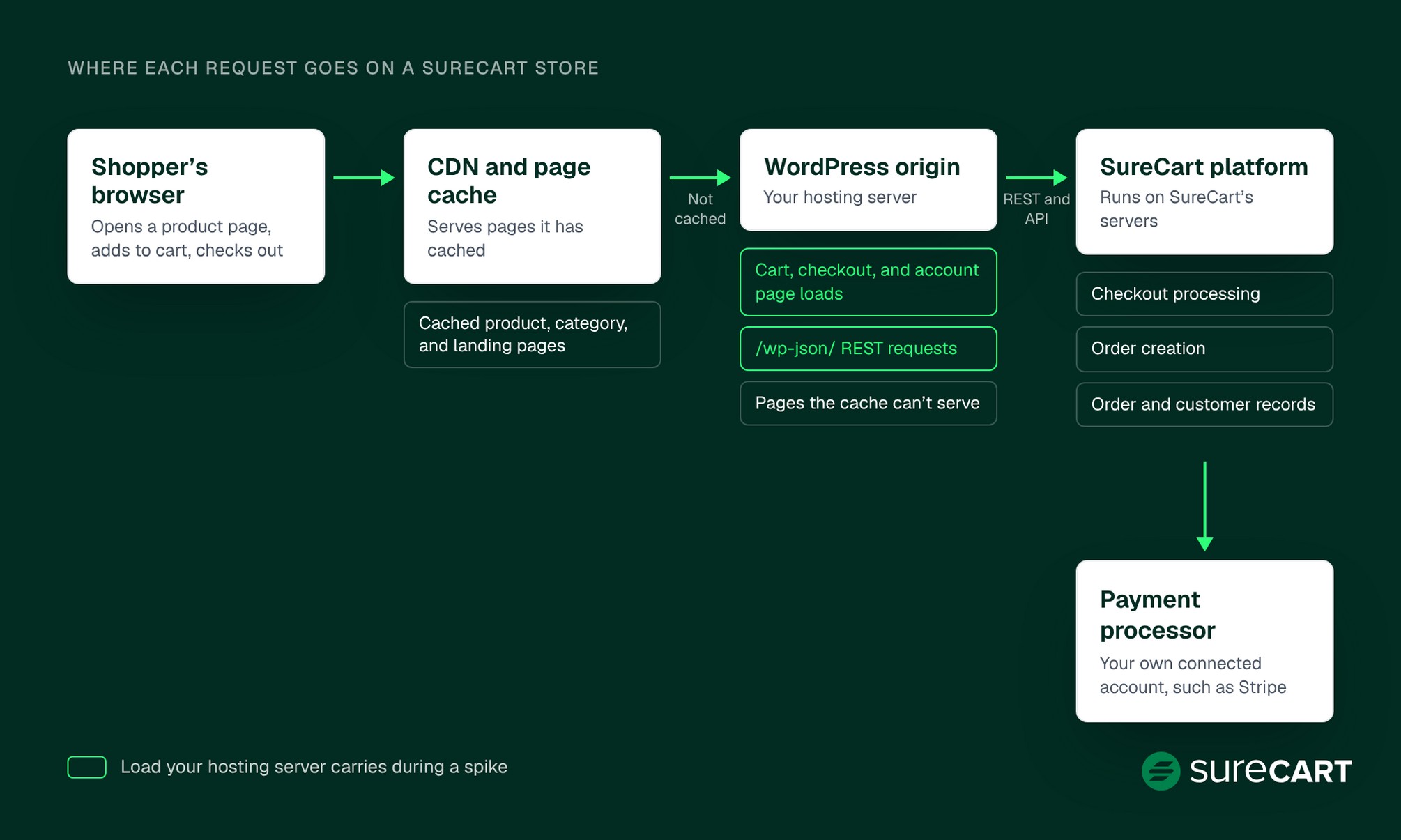Screen dimensions: 1401x840
Task: Click the SureCart logo icon
Action: pos(1161,771)
